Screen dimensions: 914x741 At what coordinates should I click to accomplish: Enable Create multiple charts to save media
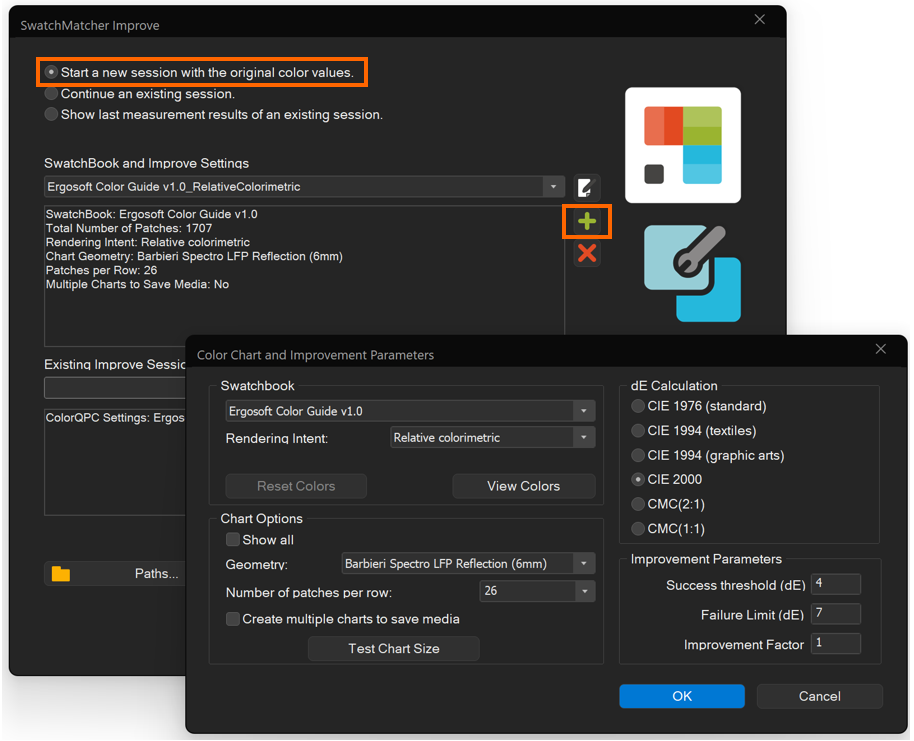point(233,619)
